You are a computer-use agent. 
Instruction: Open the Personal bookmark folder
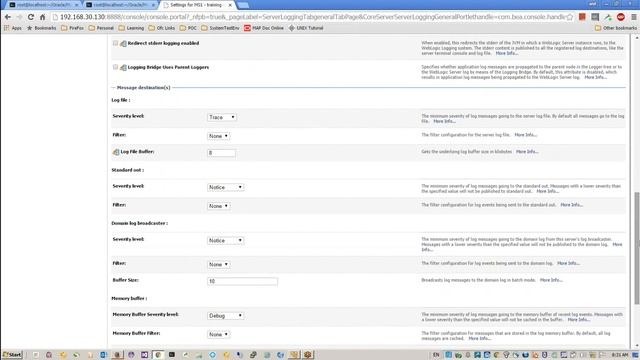click(x=101, y=28)
